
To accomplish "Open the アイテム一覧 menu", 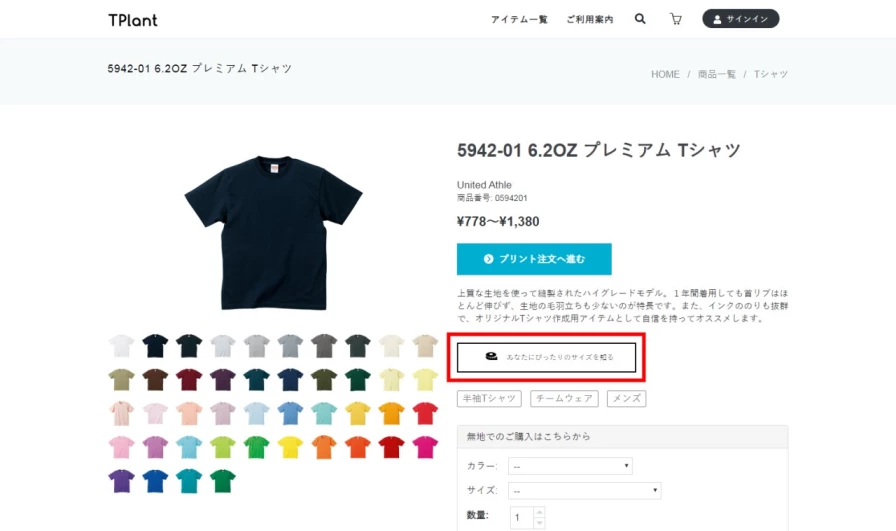I will point(519,19).
